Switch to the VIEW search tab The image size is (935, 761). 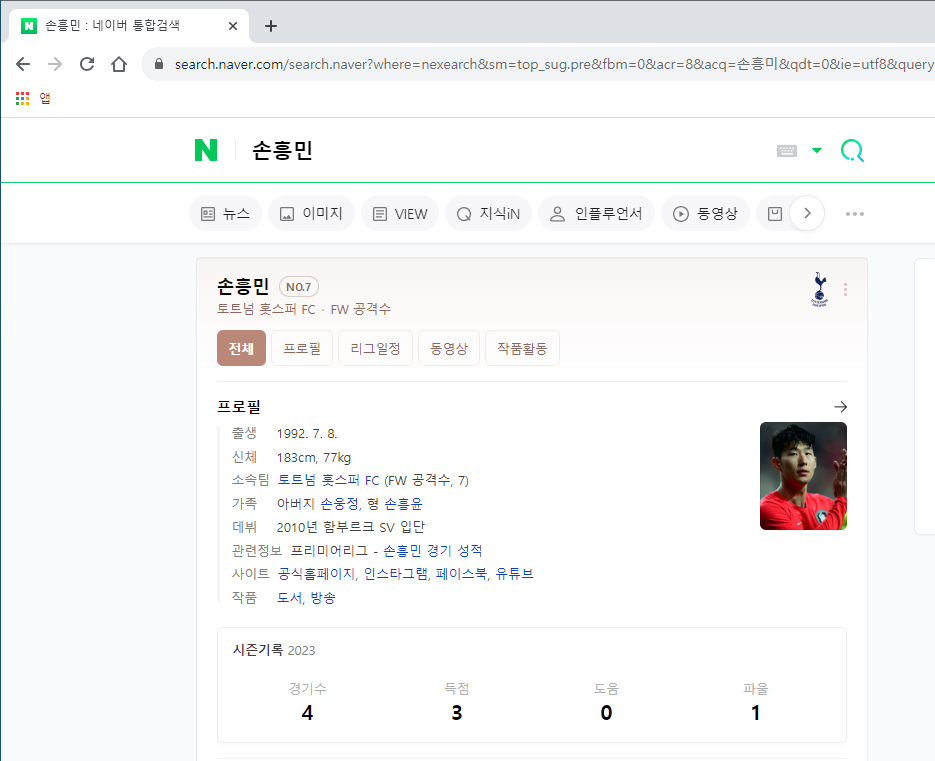pyautogui.click(x=400, y=214)
